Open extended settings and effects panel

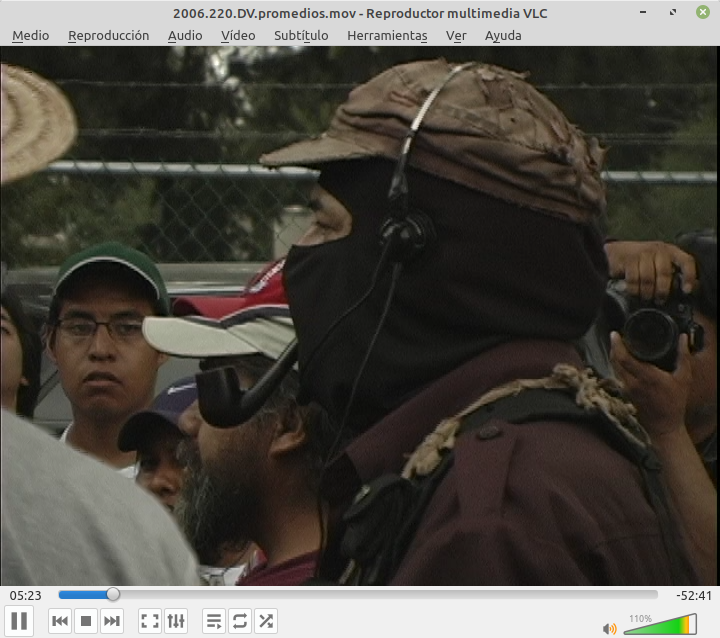pyautogui.click(x=176, y=621)
